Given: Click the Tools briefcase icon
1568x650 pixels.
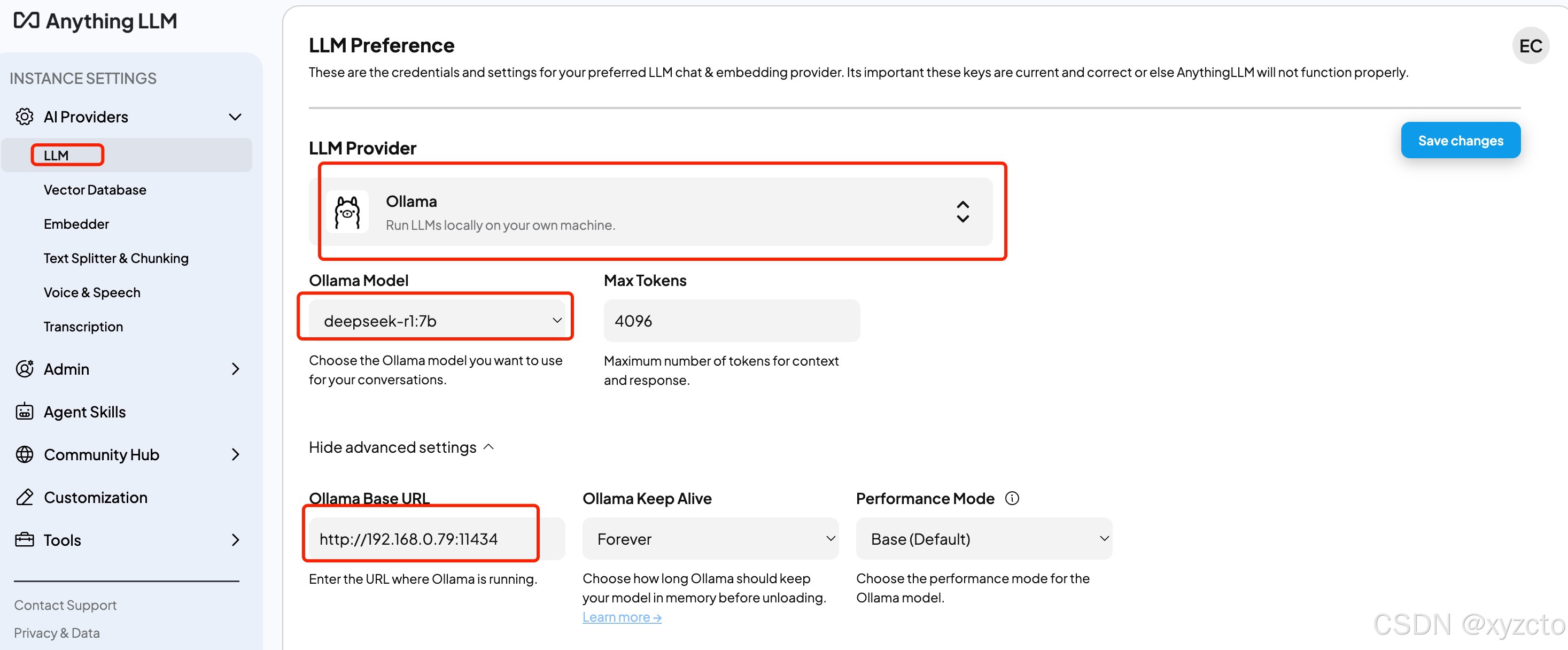Looking at the screenshot, I should (x=25, y=540).
